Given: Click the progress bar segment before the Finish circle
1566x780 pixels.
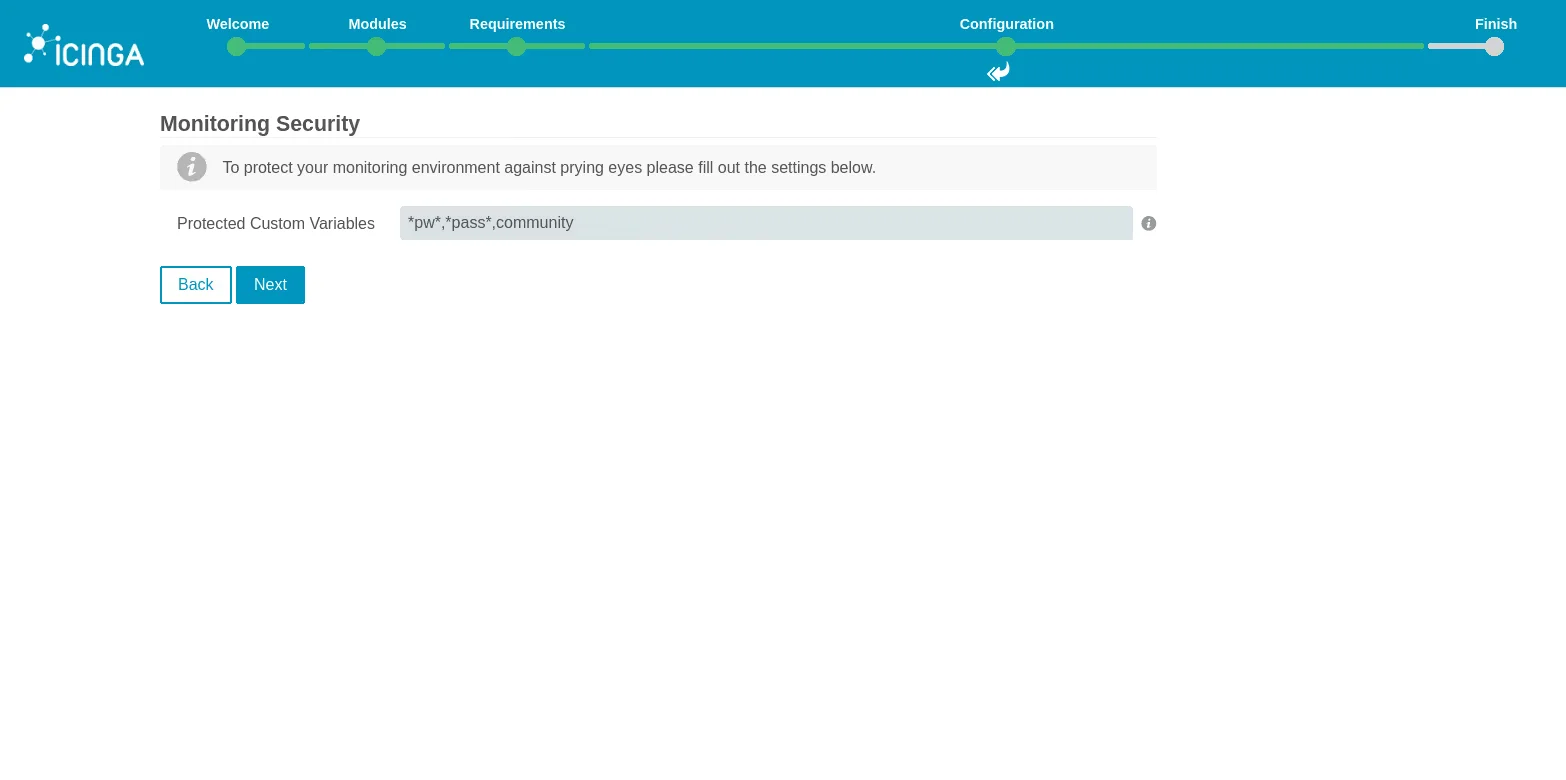Looking at the screenshot, I should tap(1455, 46).
